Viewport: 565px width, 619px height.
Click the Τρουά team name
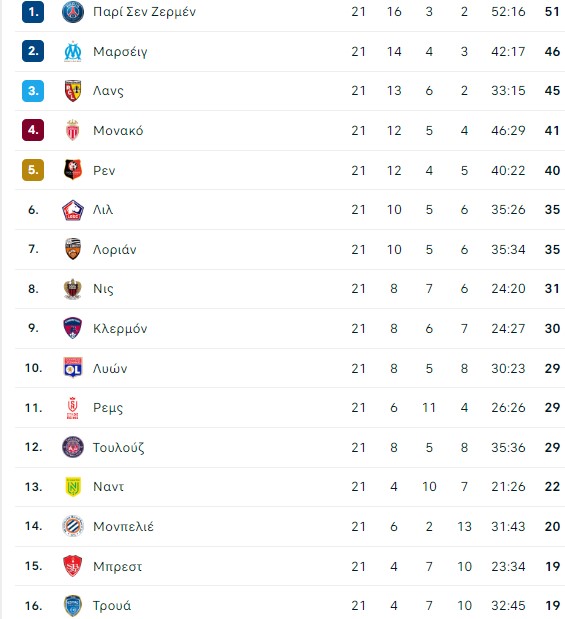112,606
